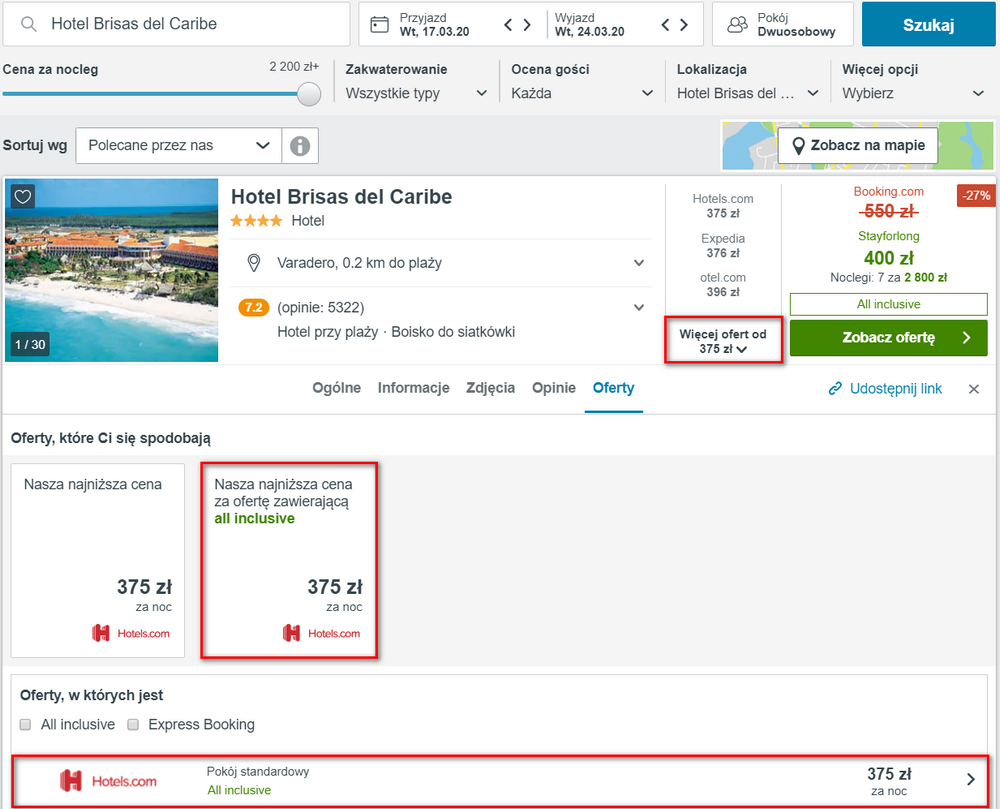Click the calendar icon in date field

tap(379, 25)
